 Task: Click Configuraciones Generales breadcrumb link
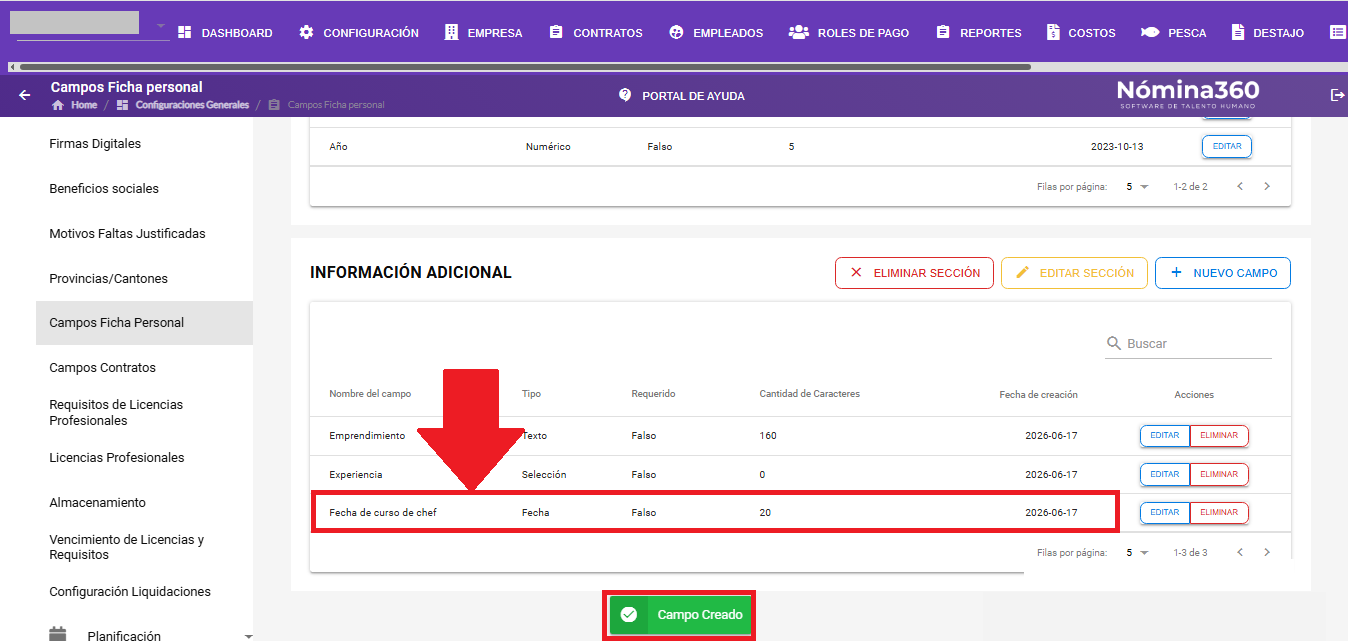tap(192, 105)
